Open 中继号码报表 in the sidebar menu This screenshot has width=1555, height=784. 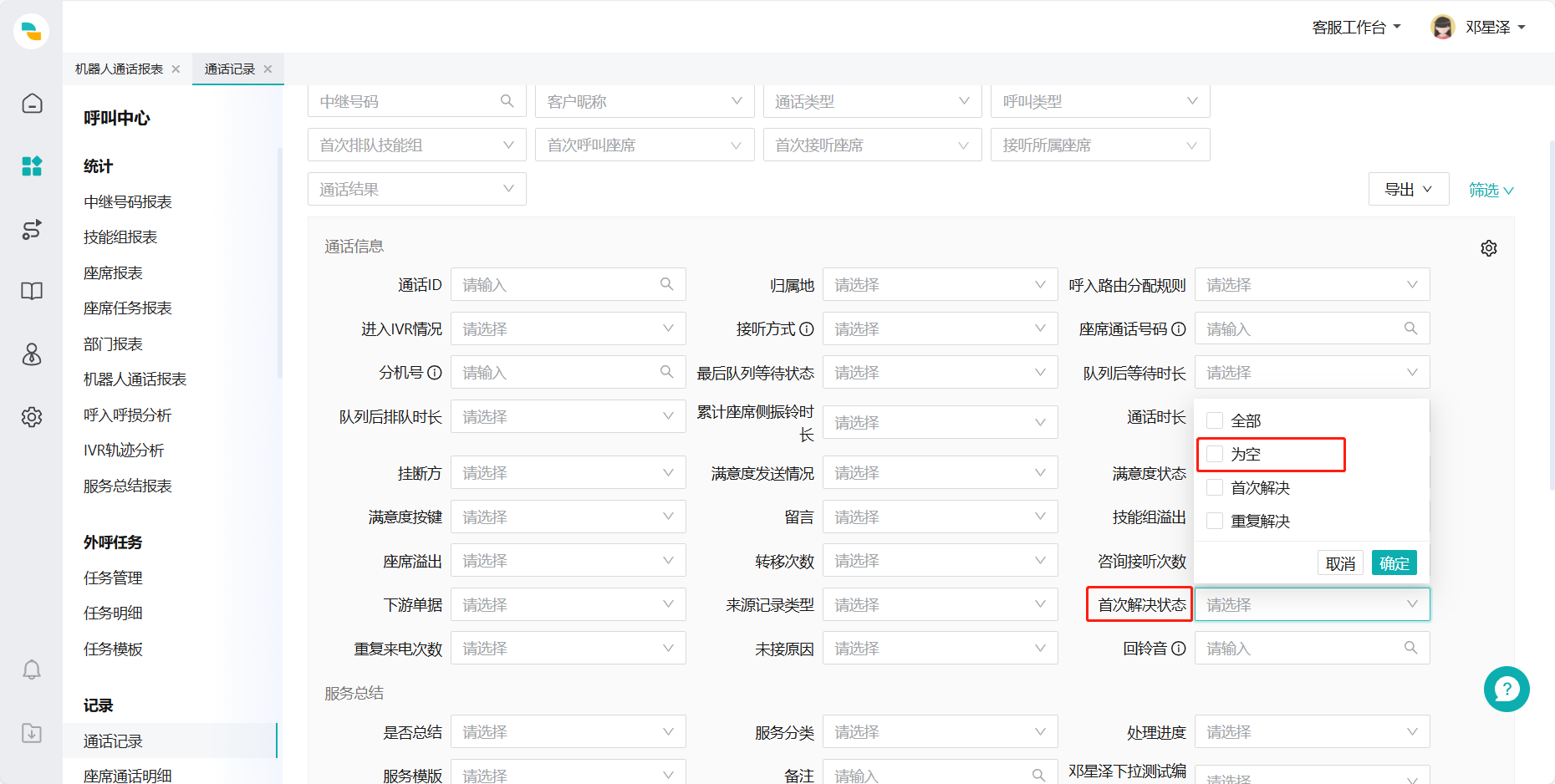pyautogui.click(x=127, y=202)
